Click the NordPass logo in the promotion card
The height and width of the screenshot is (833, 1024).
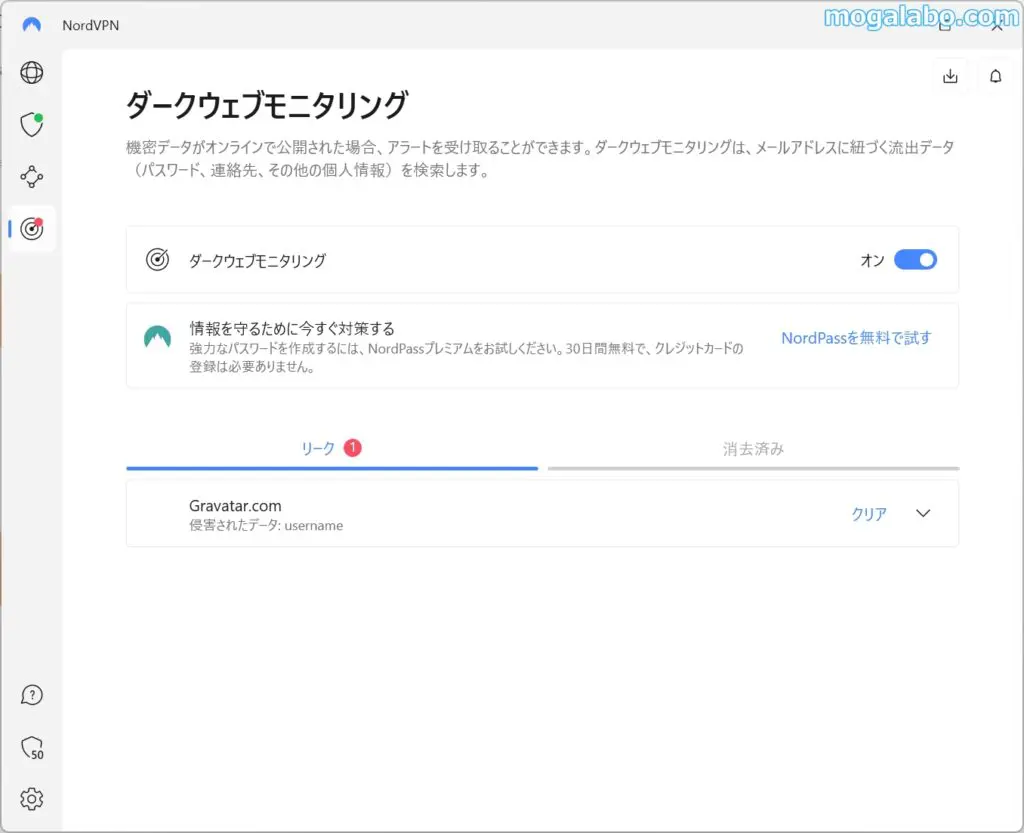157,338
